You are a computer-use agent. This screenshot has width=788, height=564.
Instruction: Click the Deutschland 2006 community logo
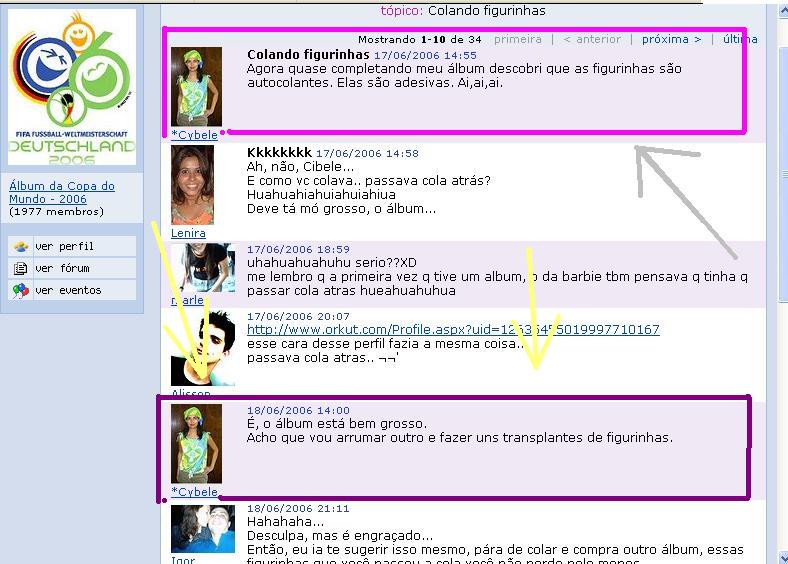[72, 87]
